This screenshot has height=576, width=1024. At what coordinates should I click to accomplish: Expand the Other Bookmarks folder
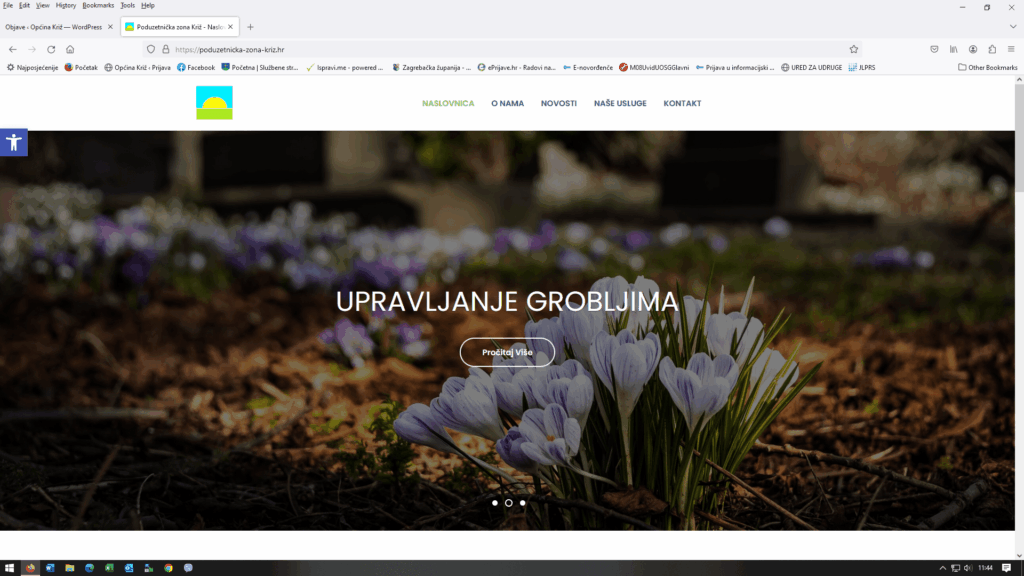[x=987, y=67]
